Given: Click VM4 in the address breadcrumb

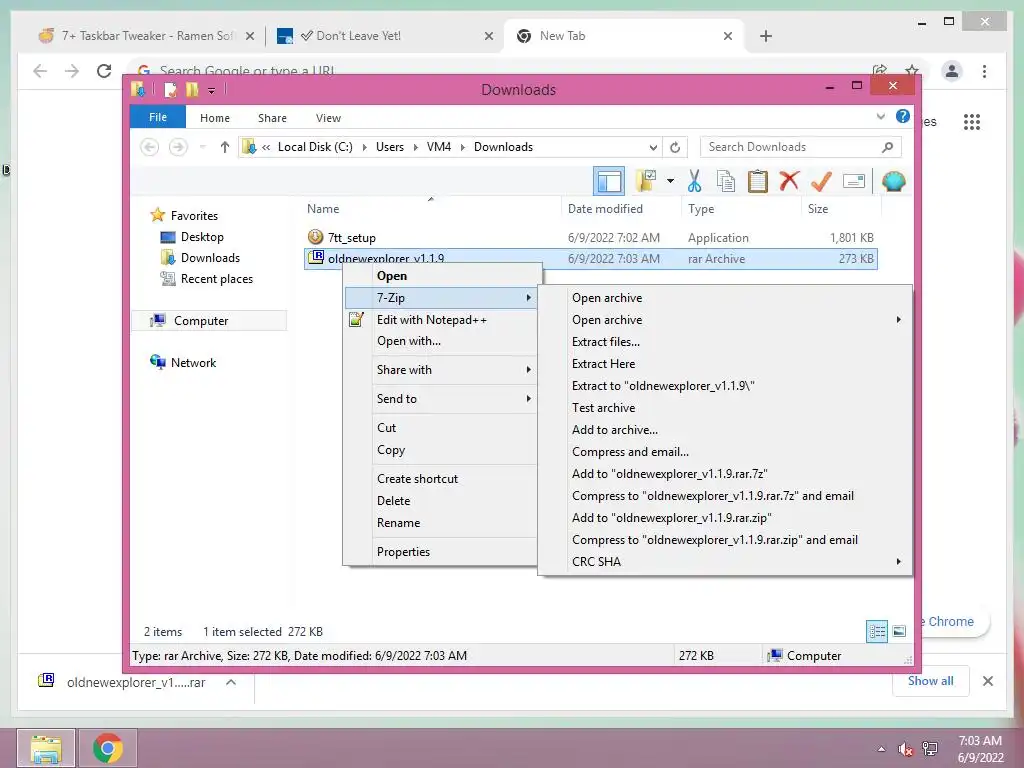Looking at the screenshot, I should [439, 147].
